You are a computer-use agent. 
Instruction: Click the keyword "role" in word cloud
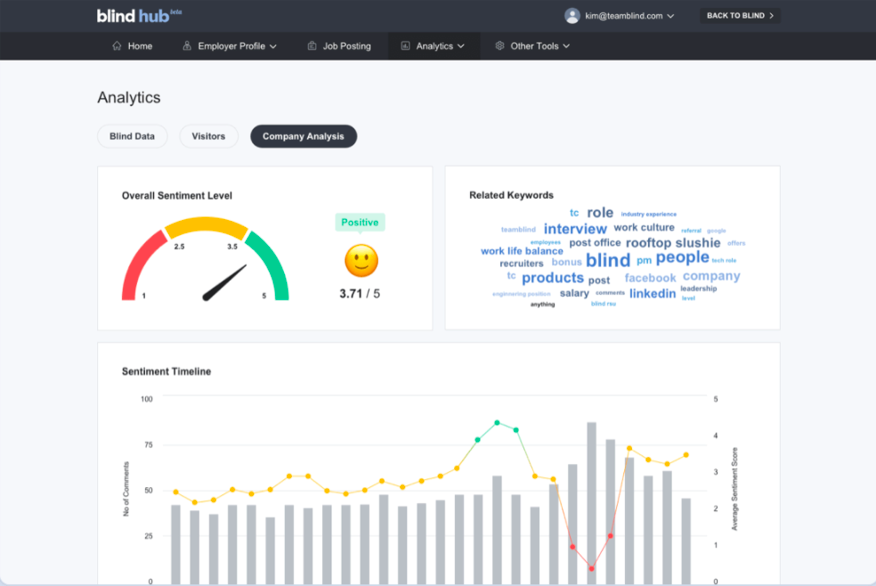click(600, 213)
